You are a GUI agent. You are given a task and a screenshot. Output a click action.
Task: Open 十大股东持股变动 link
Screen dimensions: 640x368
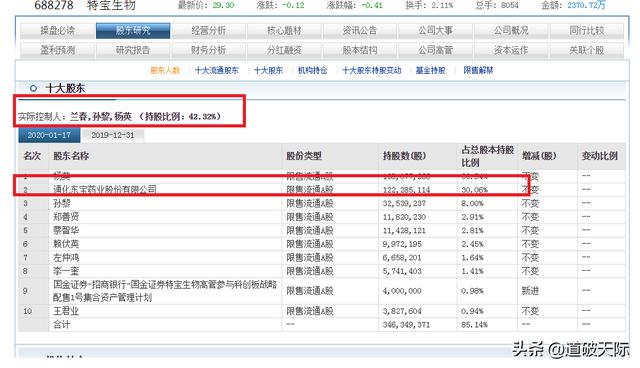371,70
